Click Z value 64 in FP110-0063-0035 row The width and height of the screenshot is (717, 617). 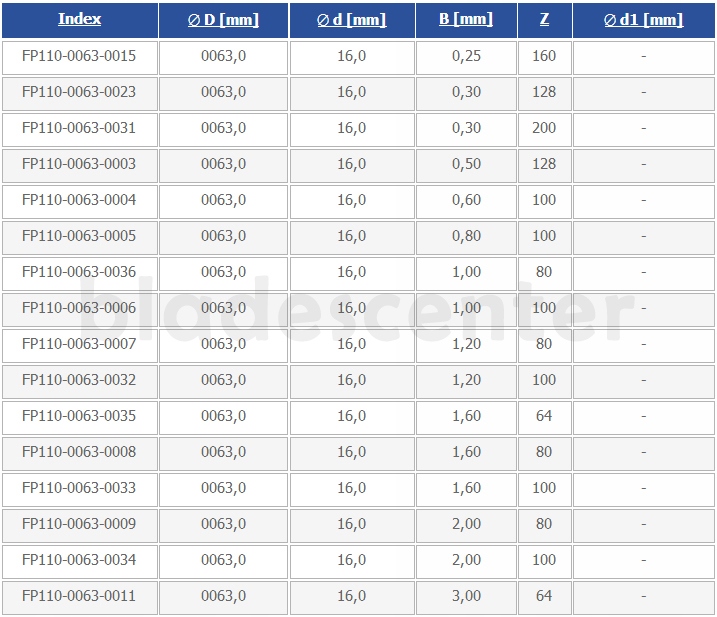[x=545, y=418]
